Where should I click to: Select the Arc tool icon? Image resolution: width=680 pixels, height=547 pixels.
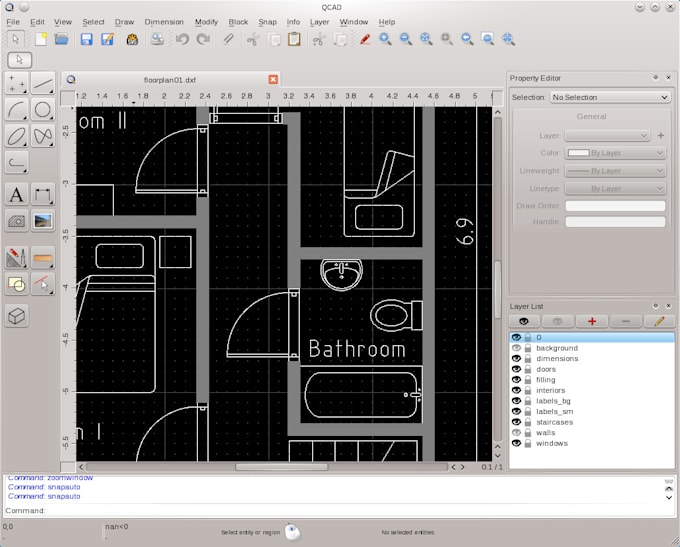tap(17, 110)
